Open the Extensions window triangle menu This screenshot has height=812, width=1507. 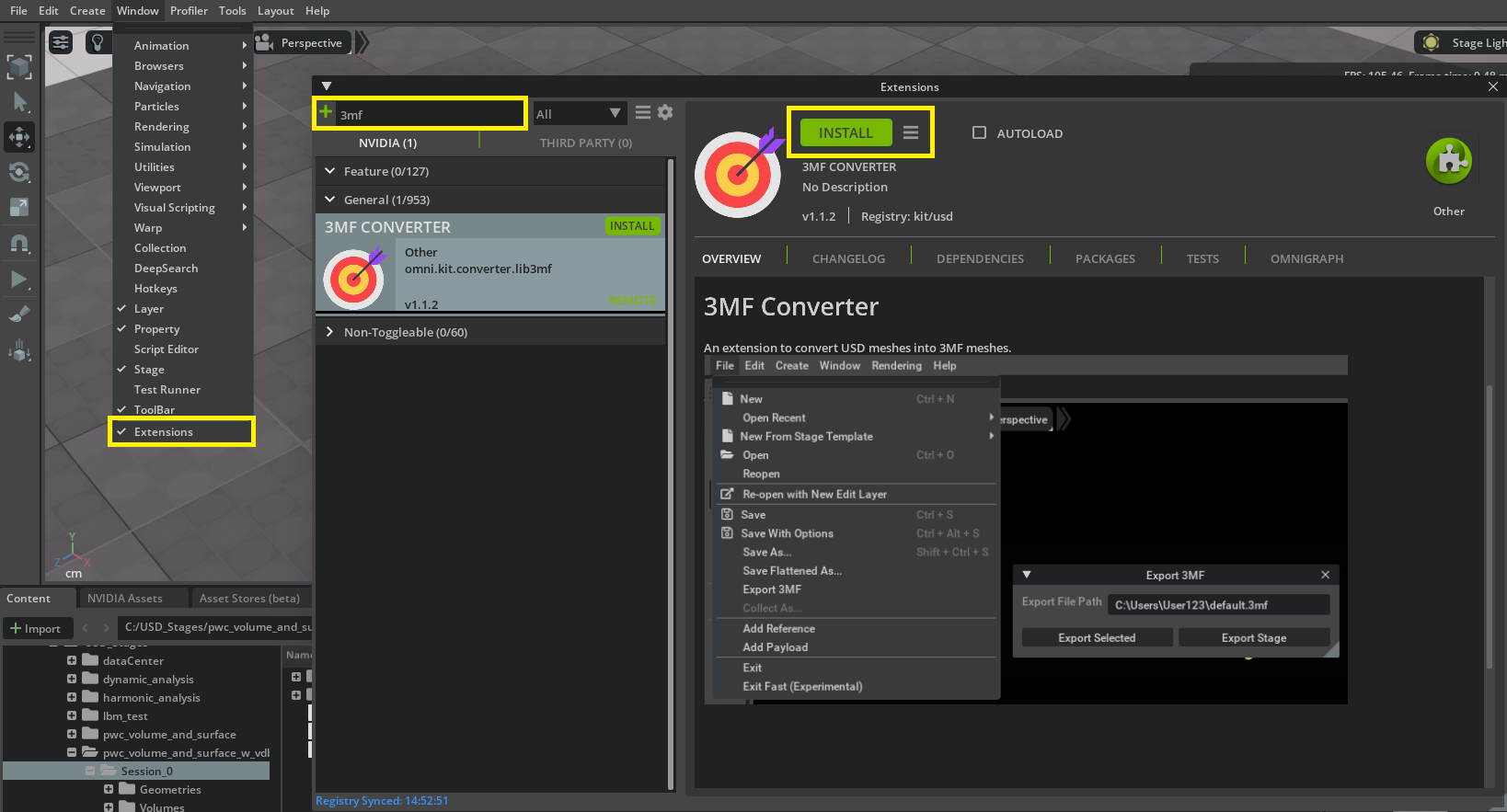coord(326,86)
